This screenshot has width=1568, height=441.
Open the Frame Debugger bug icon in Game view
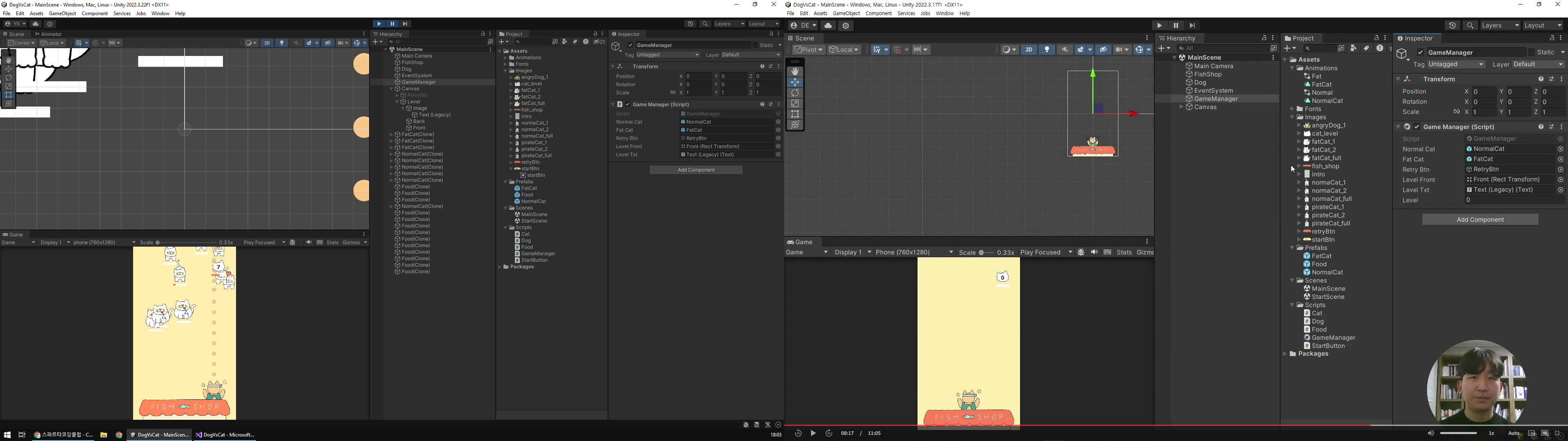click(x=293, y=243)
